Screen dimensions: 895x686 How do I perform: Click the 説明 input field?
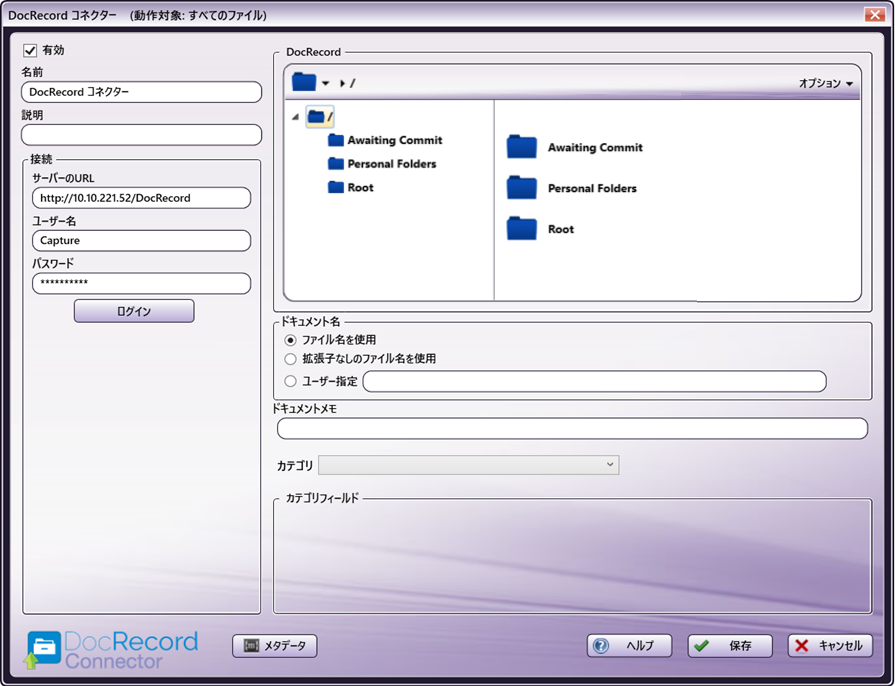[142, 135]
